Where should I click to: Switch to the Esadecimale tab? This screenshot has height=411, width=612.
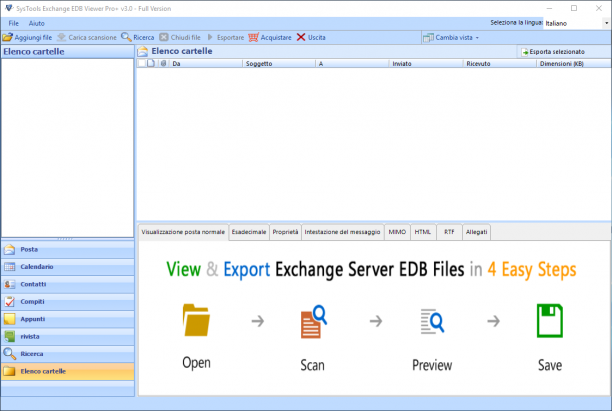(249, 232)
